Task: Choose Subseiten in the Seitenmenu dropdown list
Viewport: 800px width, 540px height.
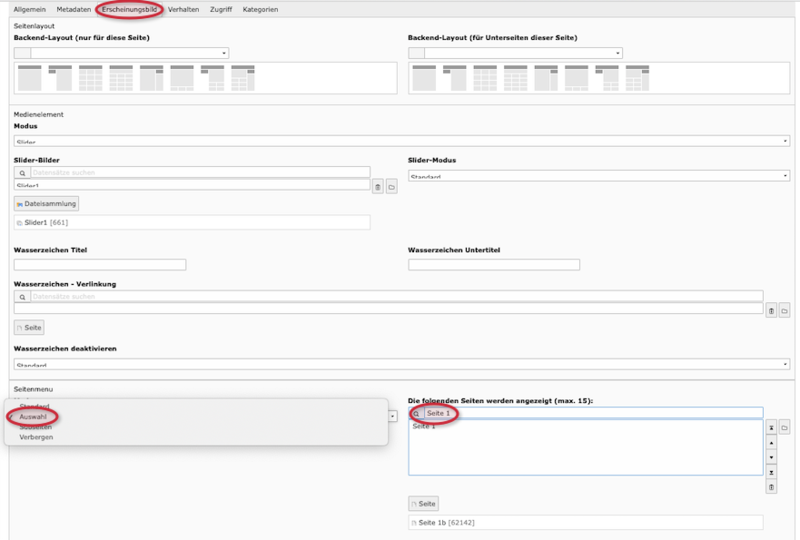Action: coord(35,427)
